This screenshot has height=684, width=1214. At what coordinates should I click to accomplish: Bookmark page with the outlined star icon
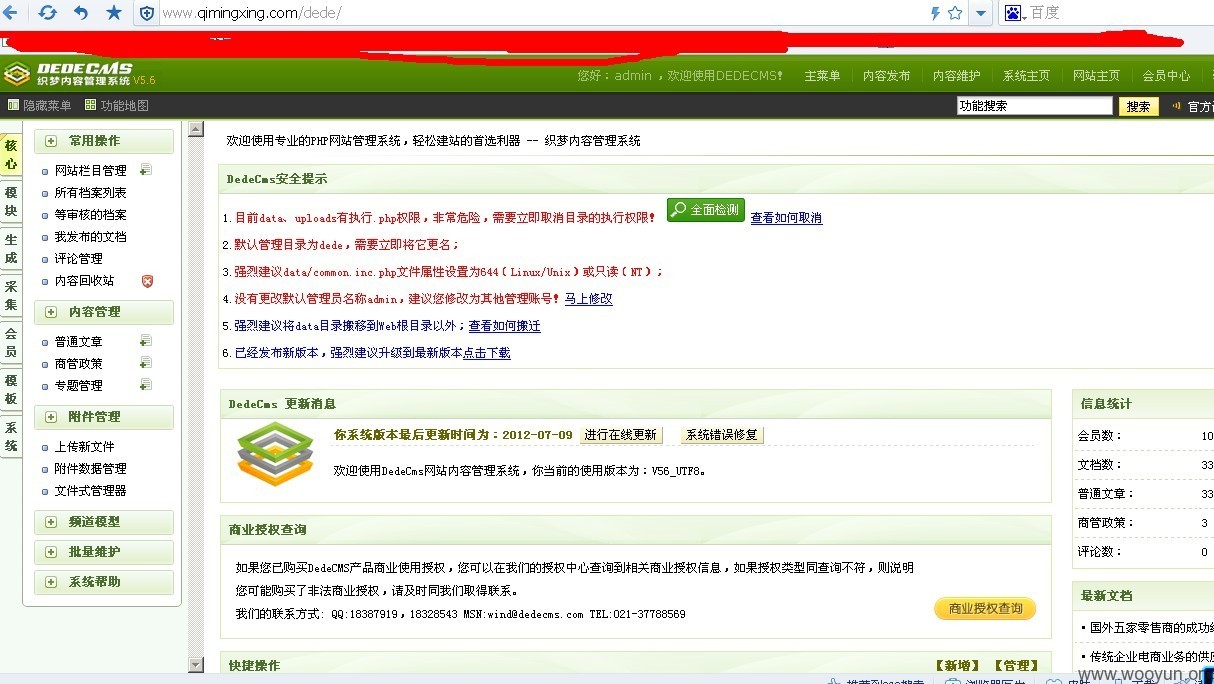(x=955, y=13)
